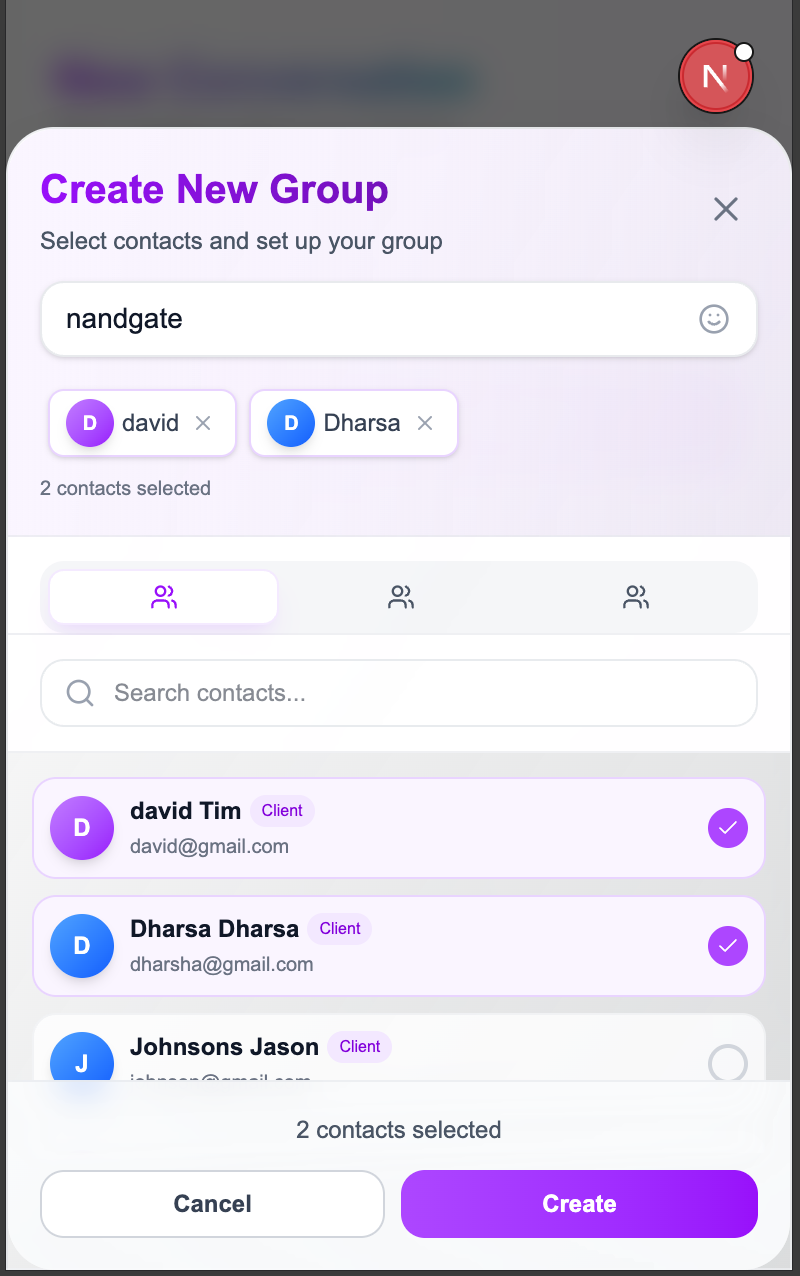This screenshot has width=800, height=1276.
Task: Click the magnifier icon in contact search
Action: click(80, 693)
